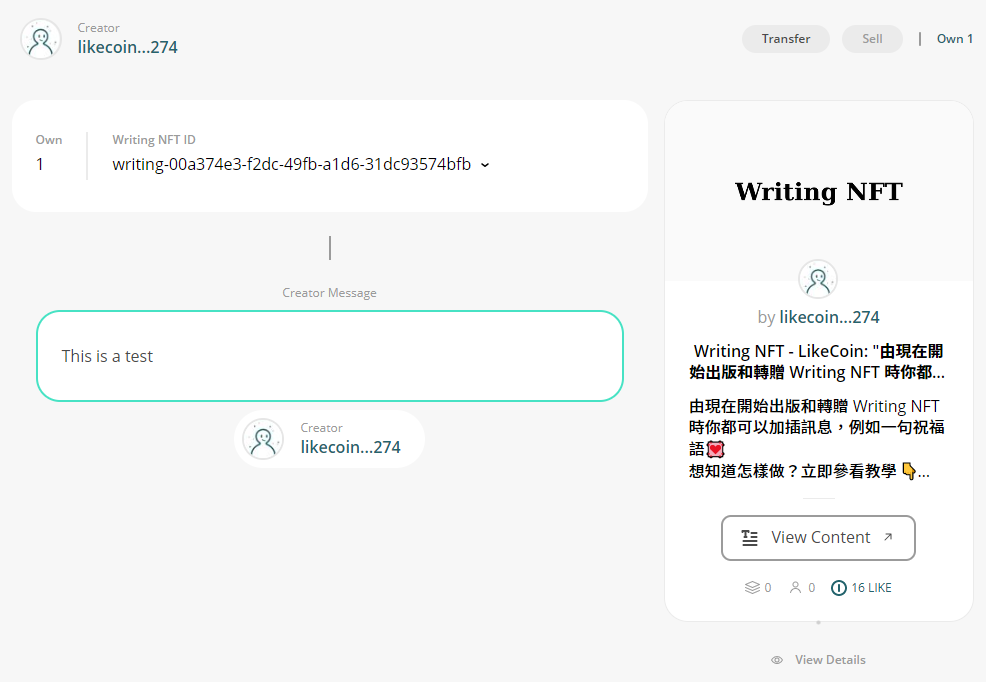Click the 16 LIKE price text
Screen dimensions: 986x682
coord(872,588)
